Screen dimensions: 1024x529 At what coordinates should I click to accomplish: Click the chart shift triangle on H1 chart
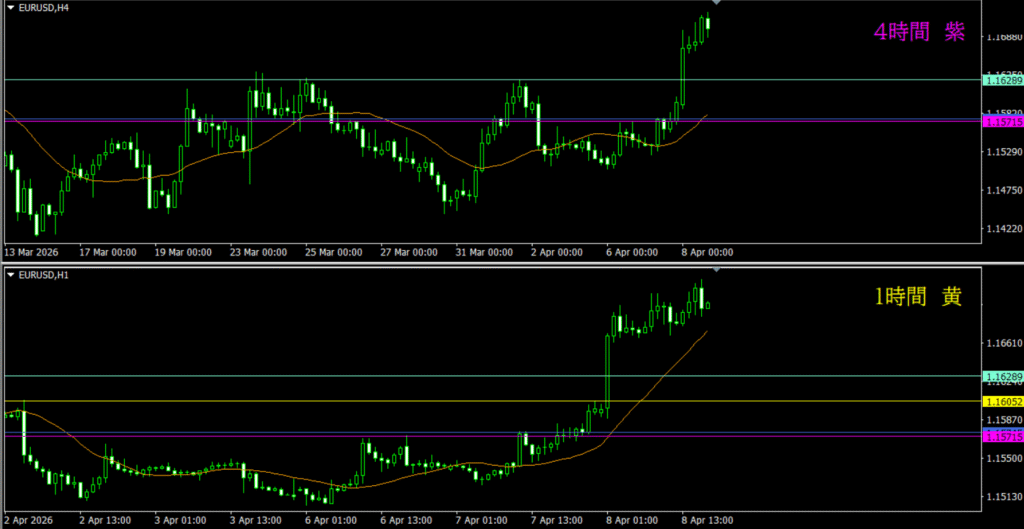716,270
